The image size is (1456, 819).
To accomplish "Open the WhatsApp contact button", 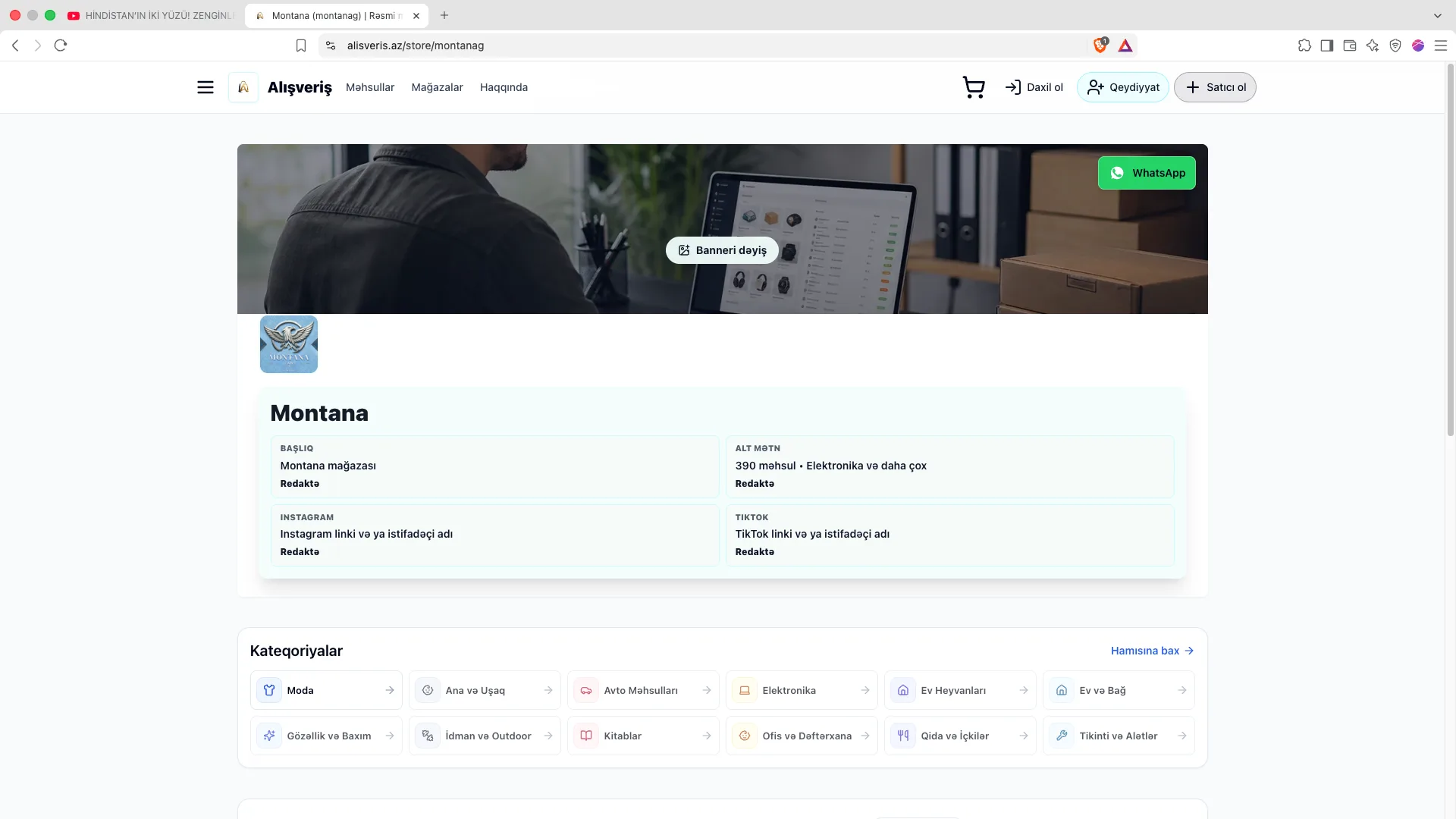I will point(1147,173).
